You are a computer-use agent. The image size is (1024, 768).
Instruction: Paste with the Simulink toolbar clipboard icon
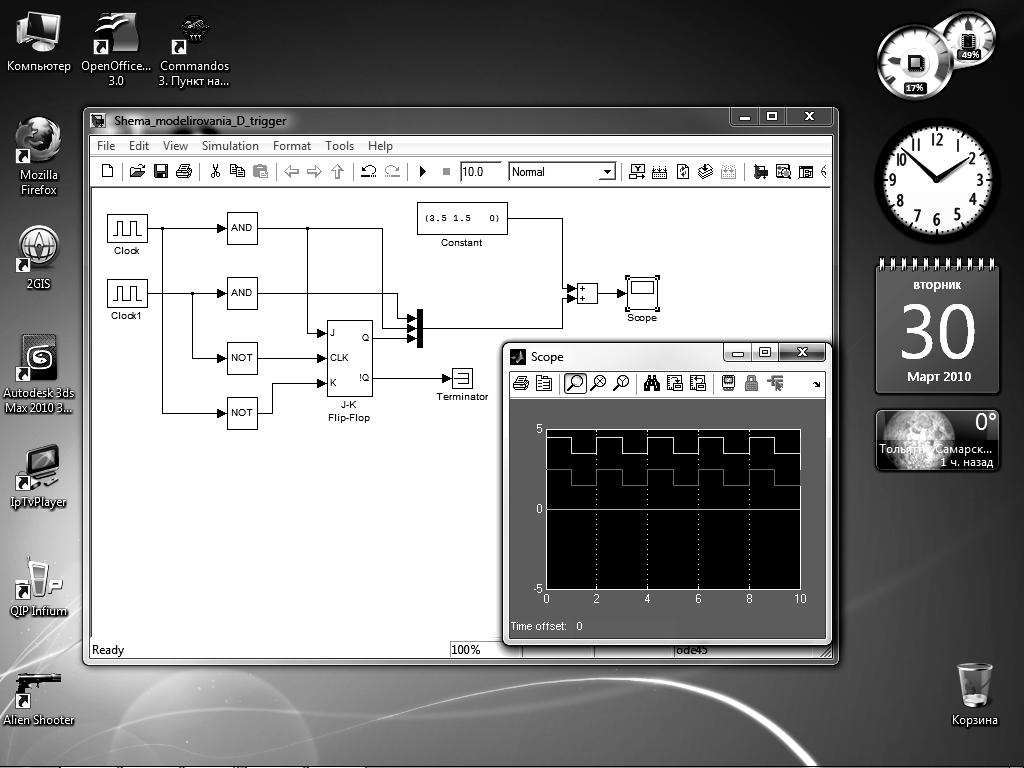click(x=261, y=172)
